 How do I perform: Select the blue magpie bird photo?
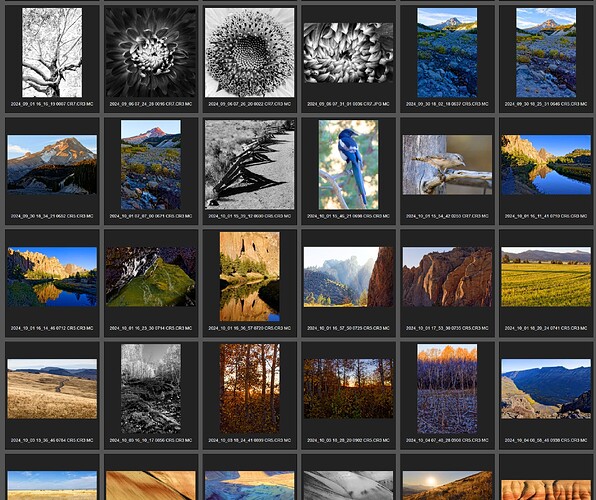pos(349,165)
